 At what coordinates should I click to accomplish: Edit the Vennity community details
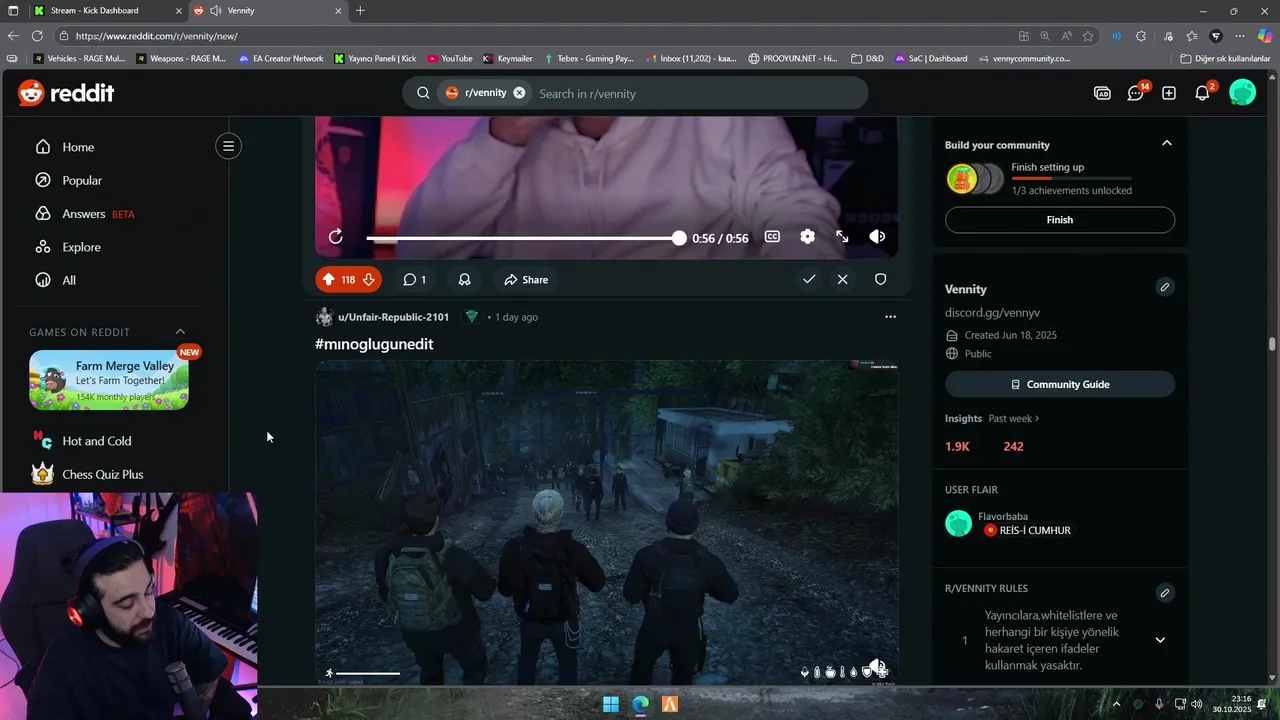(x=1164, y=288)
